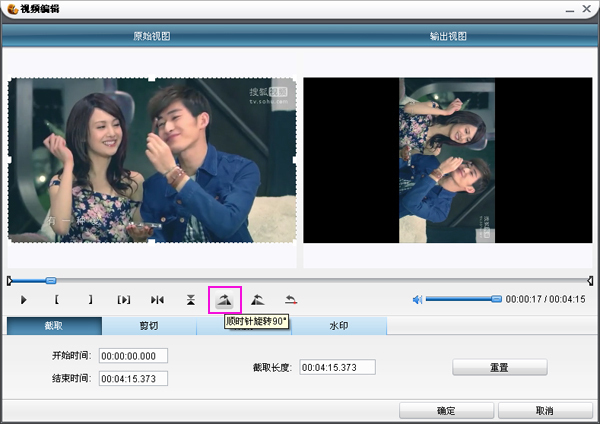Switch to the 截取 tab
This screenshot has height=424, width=600.
point(54,326)
